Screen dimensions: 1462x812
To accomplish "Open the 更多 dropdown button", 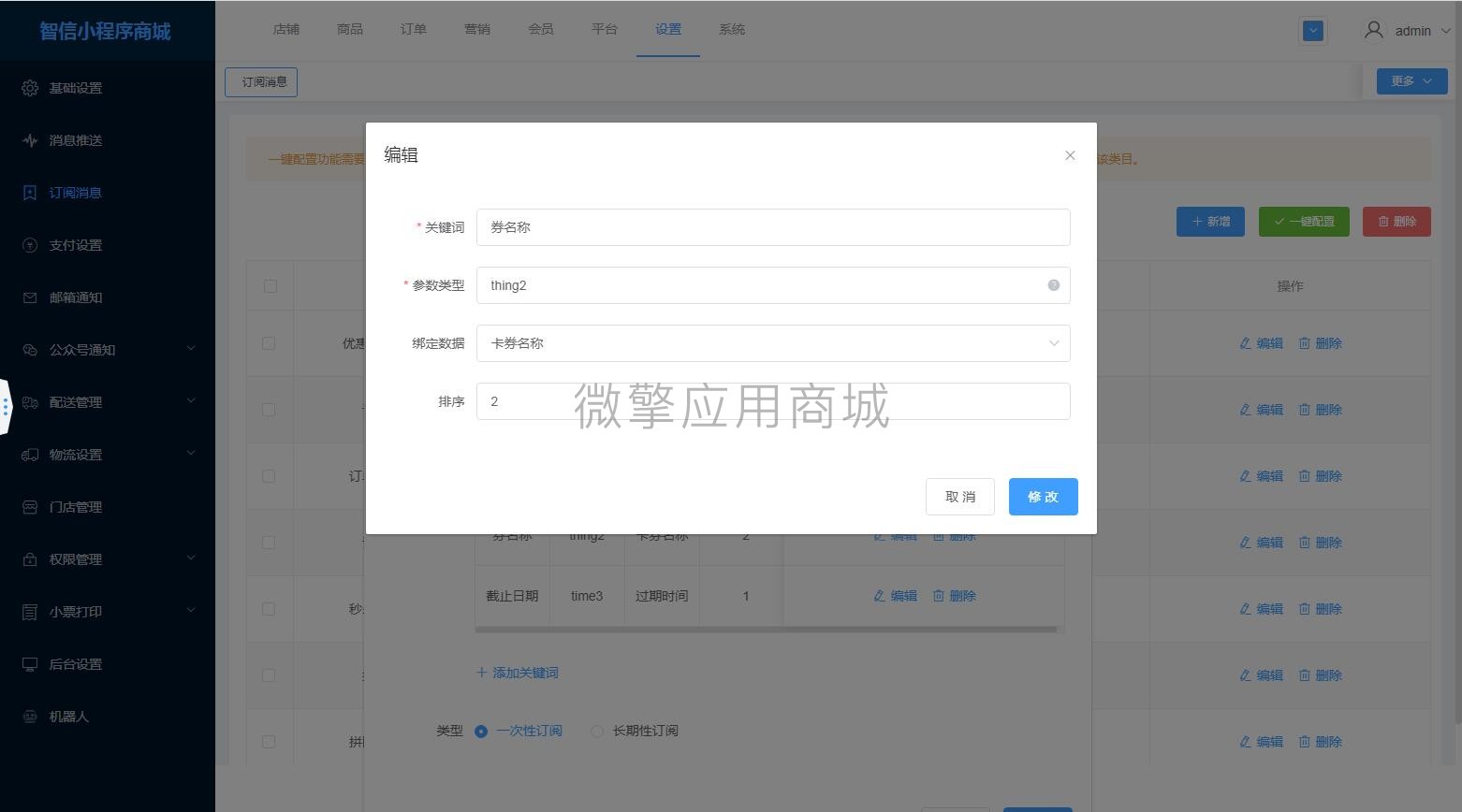I will tap(1411, 81).
